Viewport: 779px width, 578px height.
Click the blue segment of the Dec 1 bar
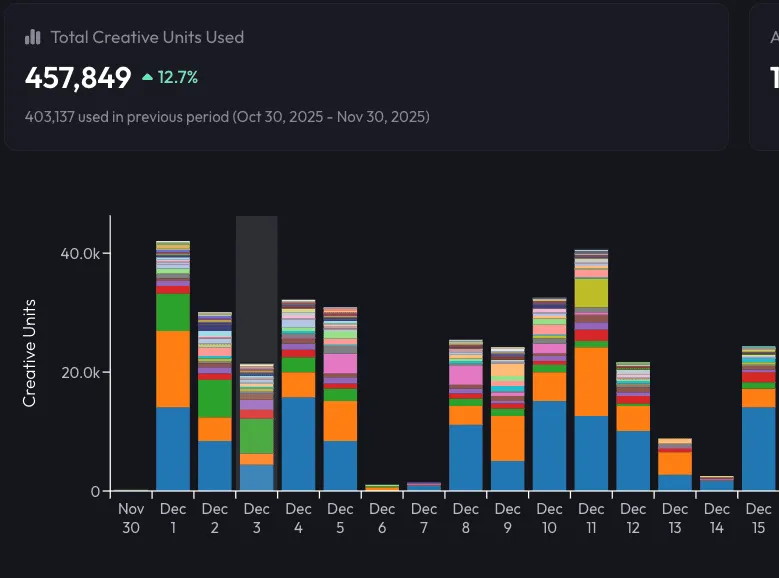tap(173, 448)
